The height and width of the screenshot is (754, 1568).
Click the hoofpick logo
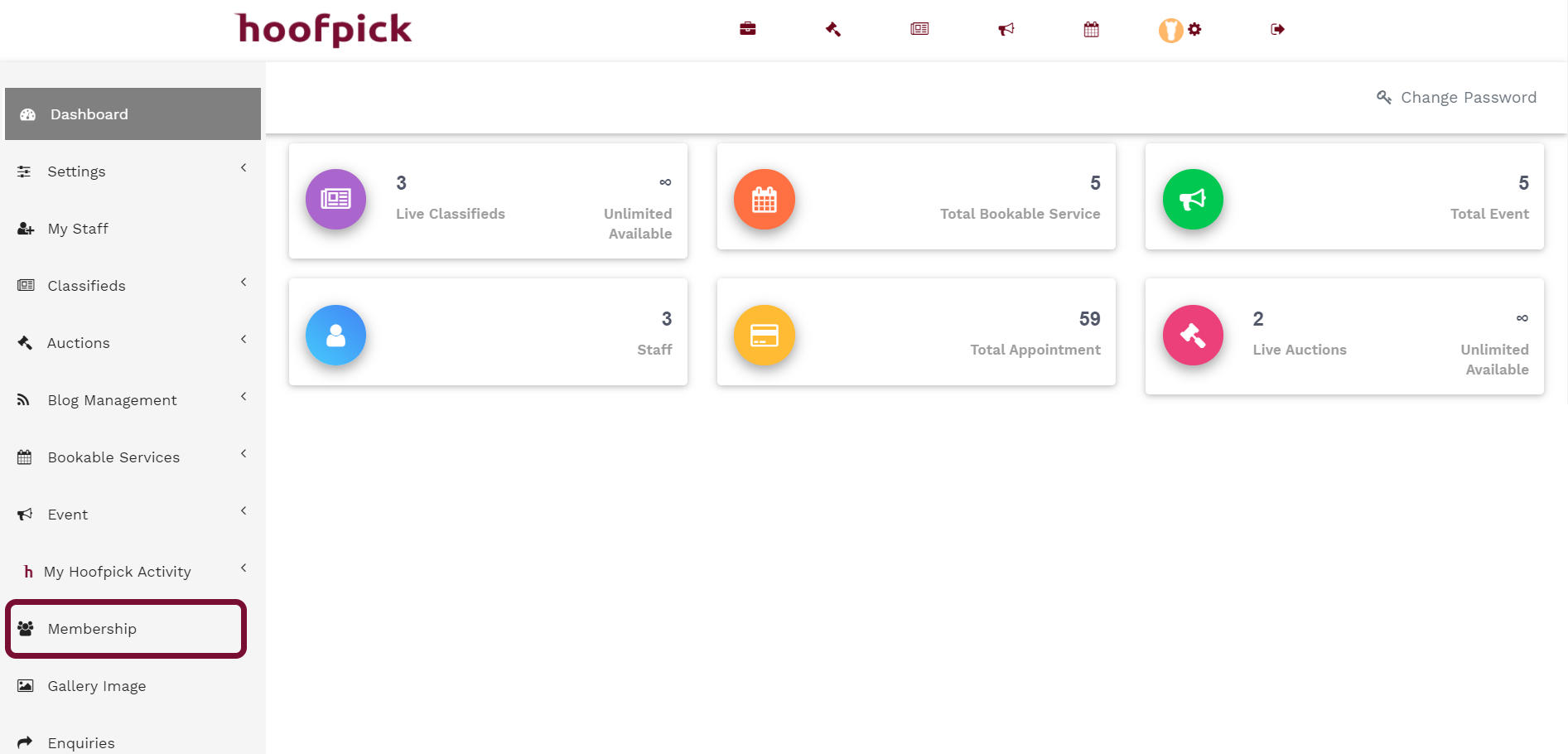tap(323, 30)
